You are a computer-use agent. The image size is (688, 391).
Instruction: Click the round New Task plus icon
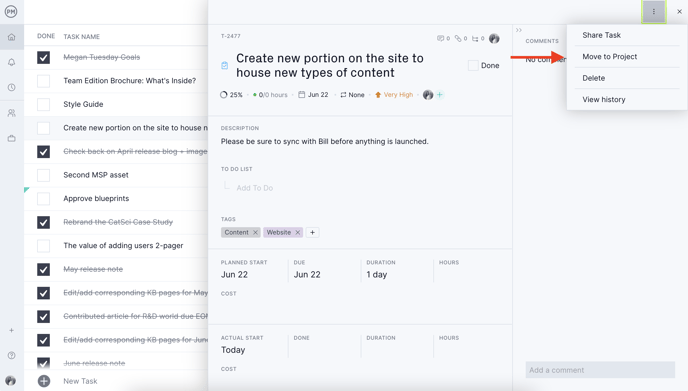click(x=44, y=381)
